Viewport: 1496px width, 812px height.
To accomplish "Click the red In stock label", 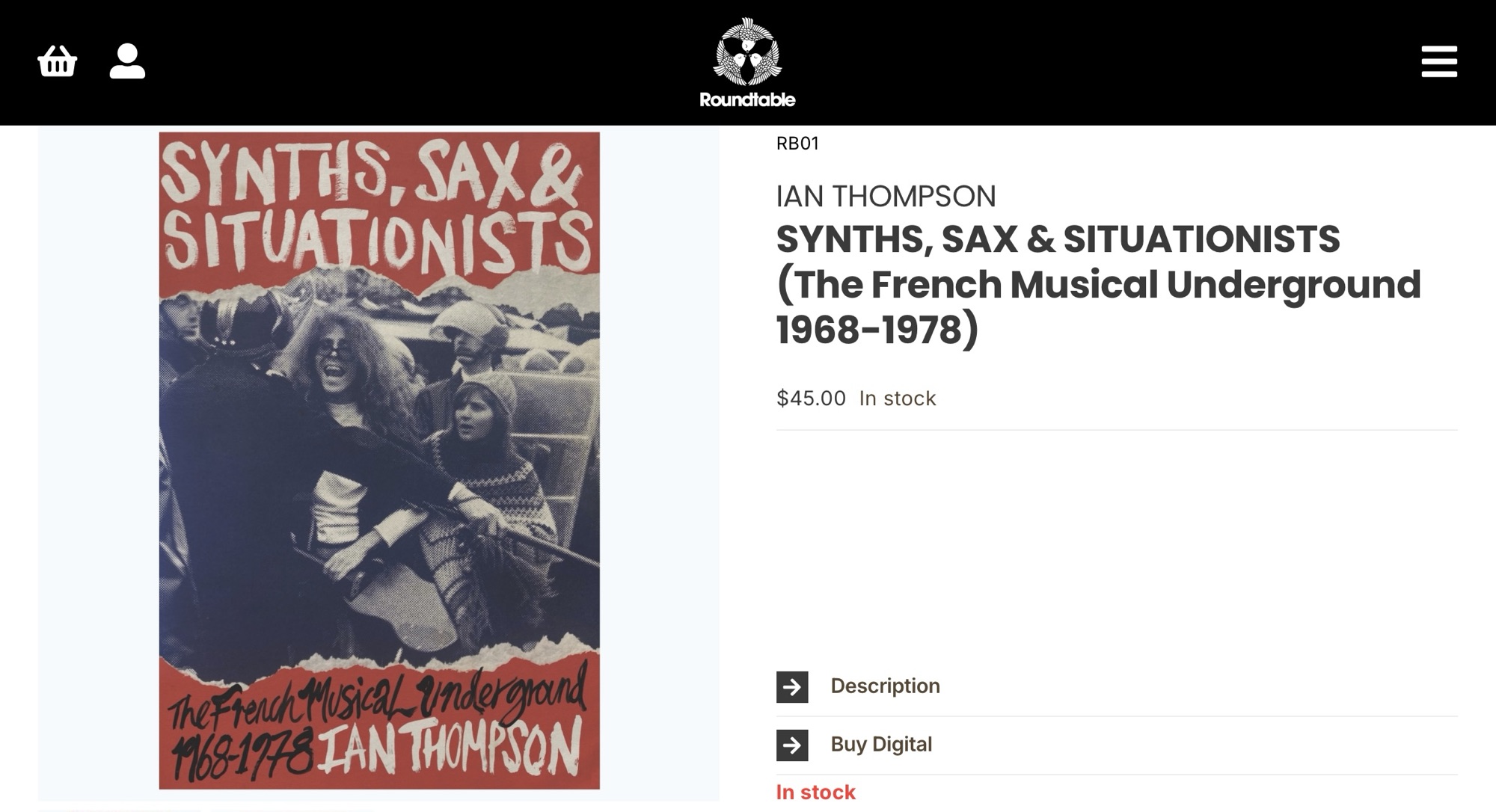I will coord(815,792).
